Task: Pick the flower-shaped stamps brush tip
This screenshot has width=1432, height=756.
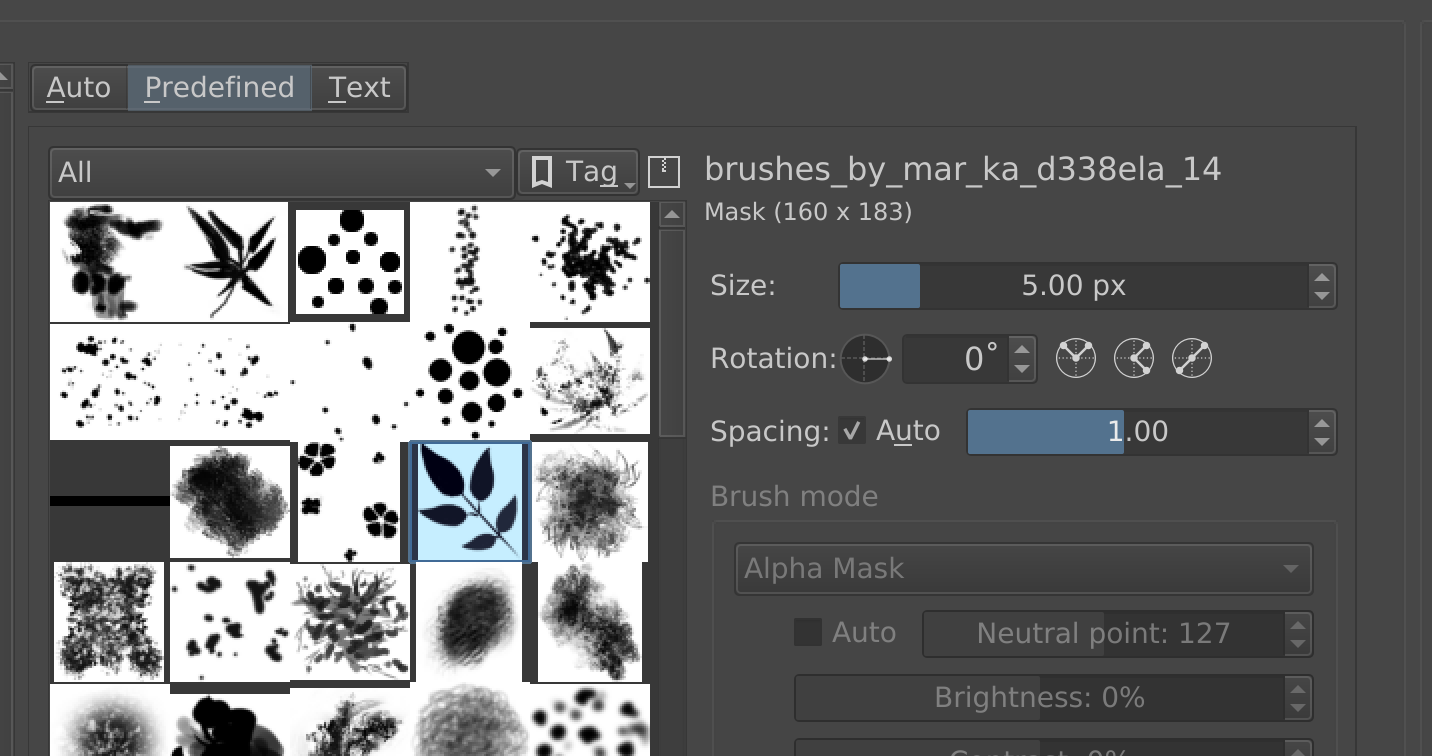Action: [349, 501]
